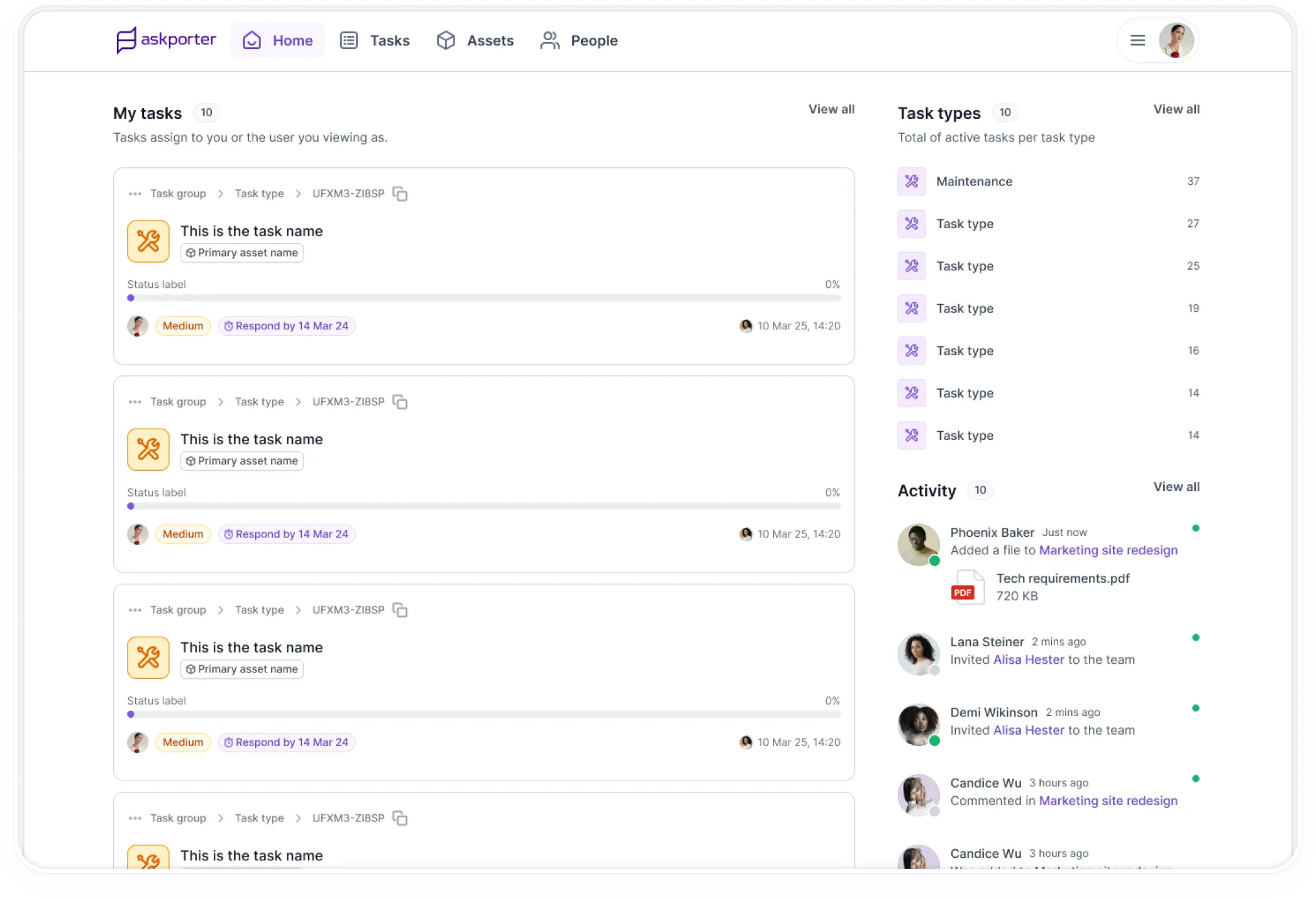Select the Maintenance wrench icon in Task types
Screen dimensions: 1316x900
tap(911, 181)
